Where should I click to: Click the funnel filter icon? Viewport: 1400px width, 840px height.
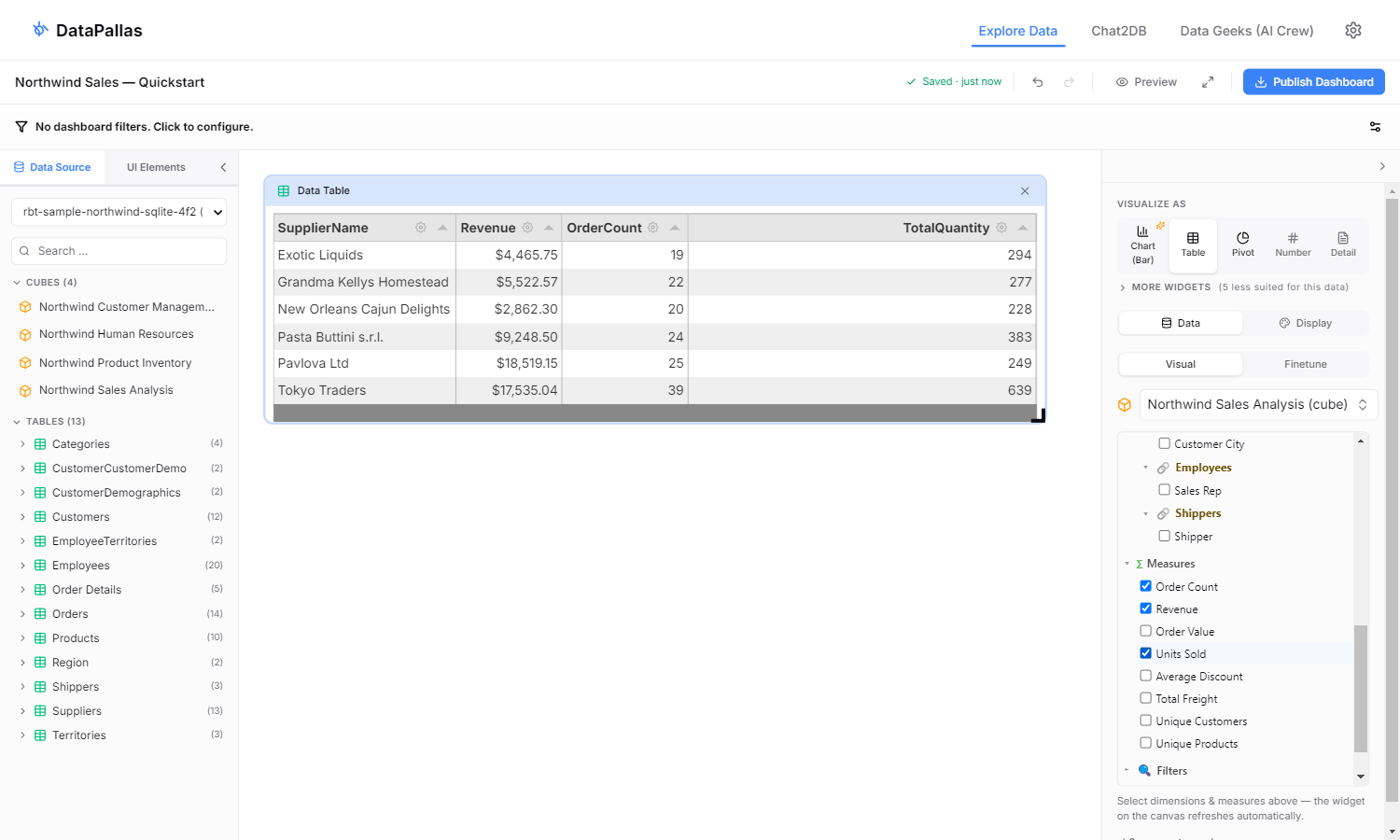(21, 127)
